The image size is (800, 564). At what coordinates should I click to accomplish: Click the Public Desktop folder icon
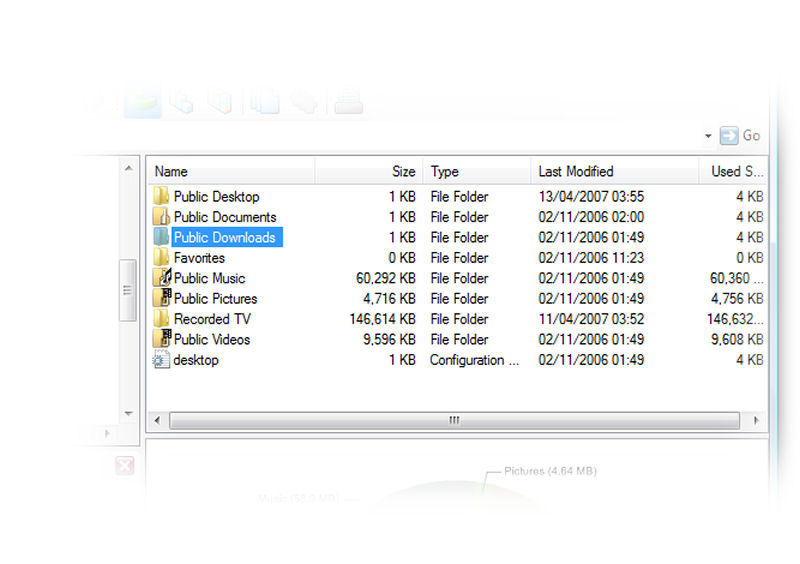tap(161, 196)
